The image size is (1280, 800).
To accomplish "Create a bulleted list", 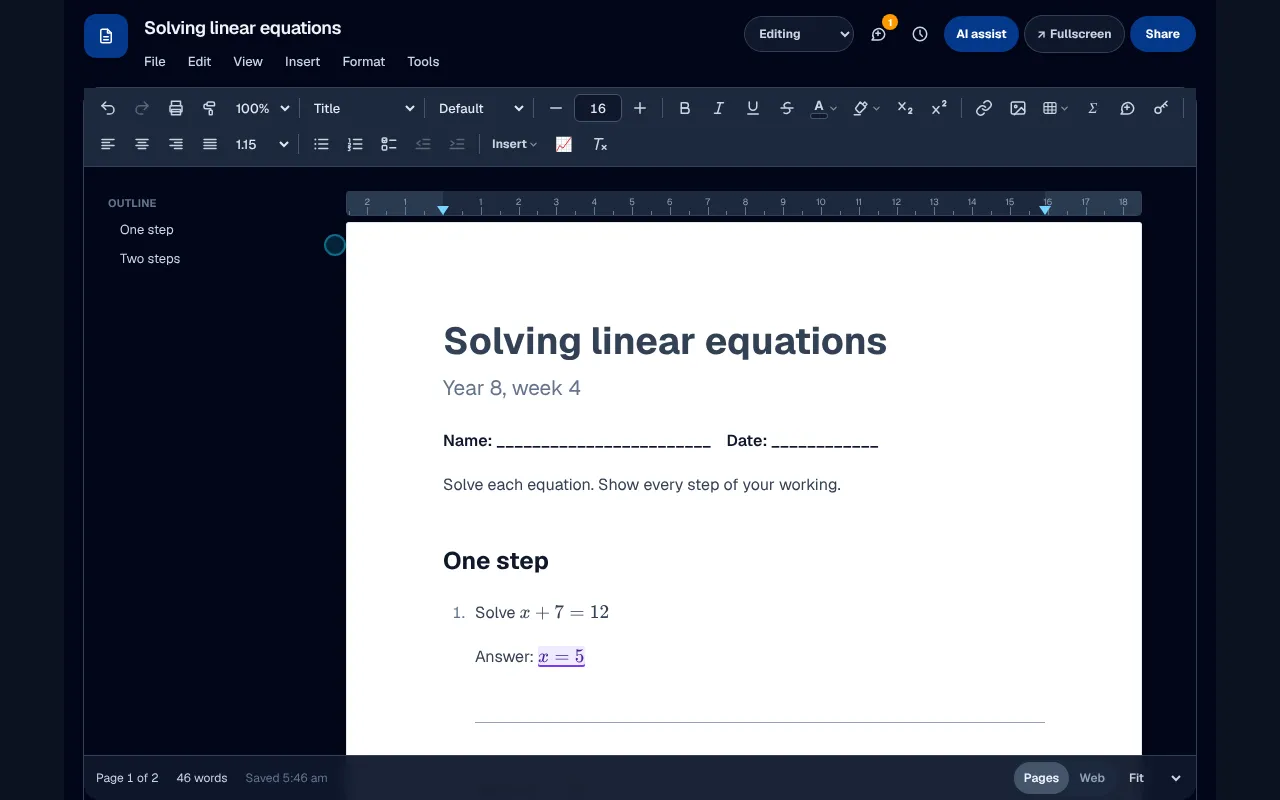I will [321, 144].
